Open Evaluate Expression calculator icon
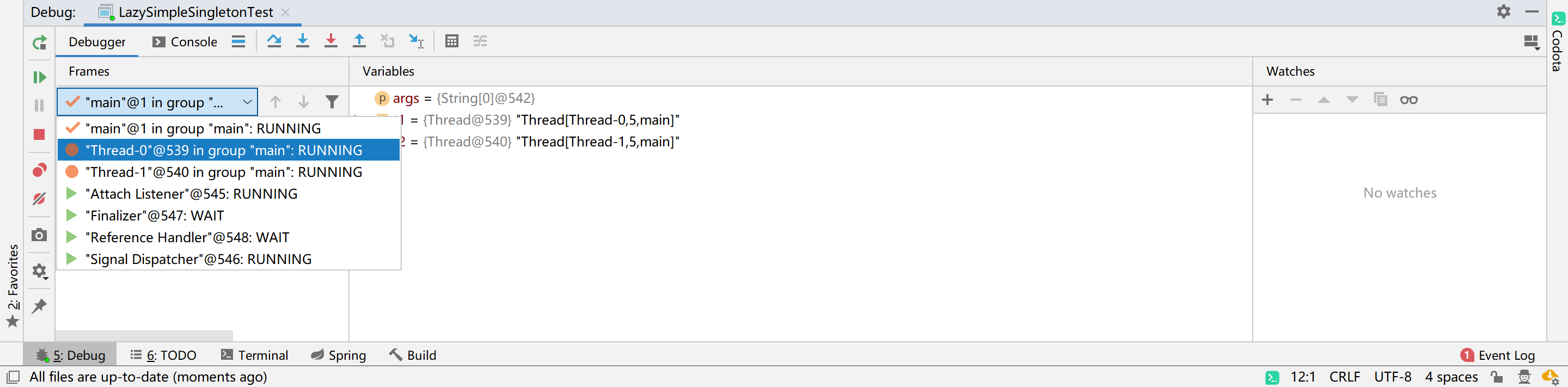Viewport: 1568px width, 387px height. click(x=452, y=41)
